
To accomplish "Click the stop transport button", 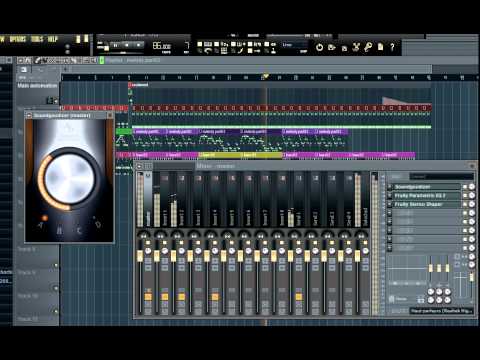I will click(x=127, y=45).
